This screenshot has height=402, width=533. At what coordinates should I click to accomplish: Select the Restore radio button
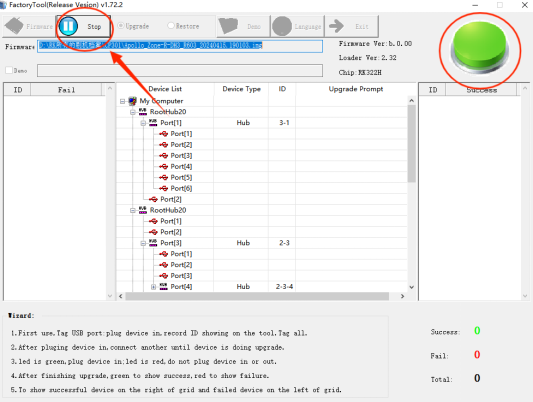coord(171,26)
